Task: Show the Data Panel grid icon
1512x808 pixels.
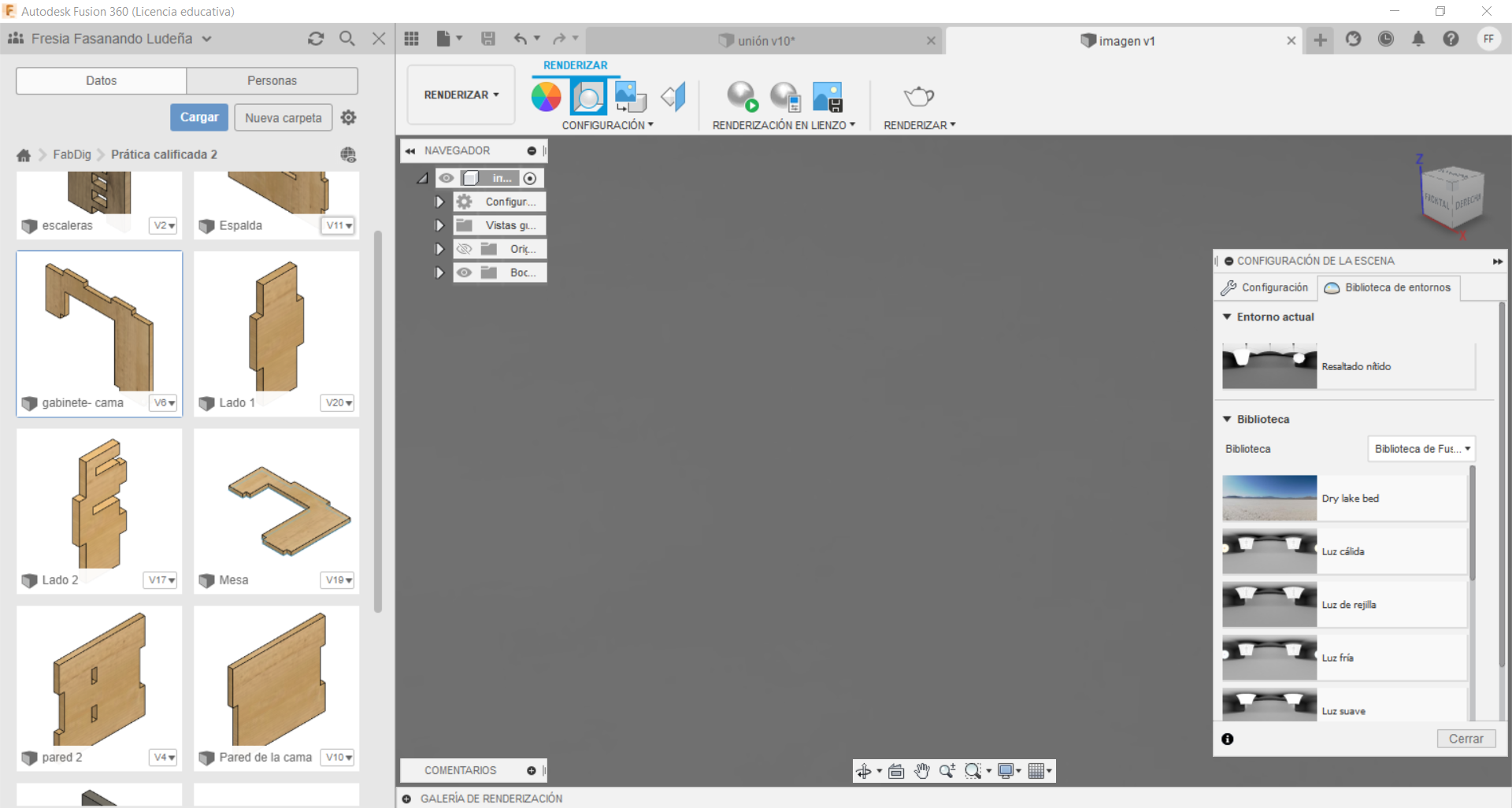Action: (411, 39)
